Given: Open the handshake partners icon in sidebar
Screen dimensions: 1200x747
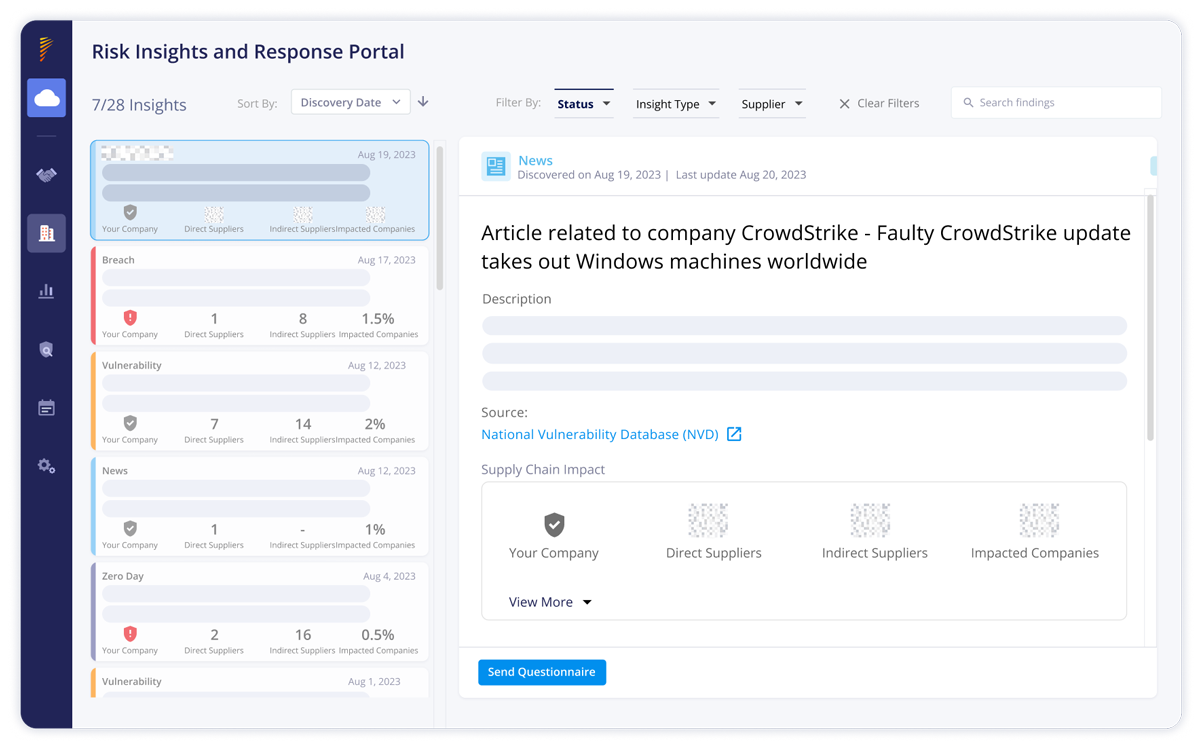Looking at the screenshot, I should (46, 175).
